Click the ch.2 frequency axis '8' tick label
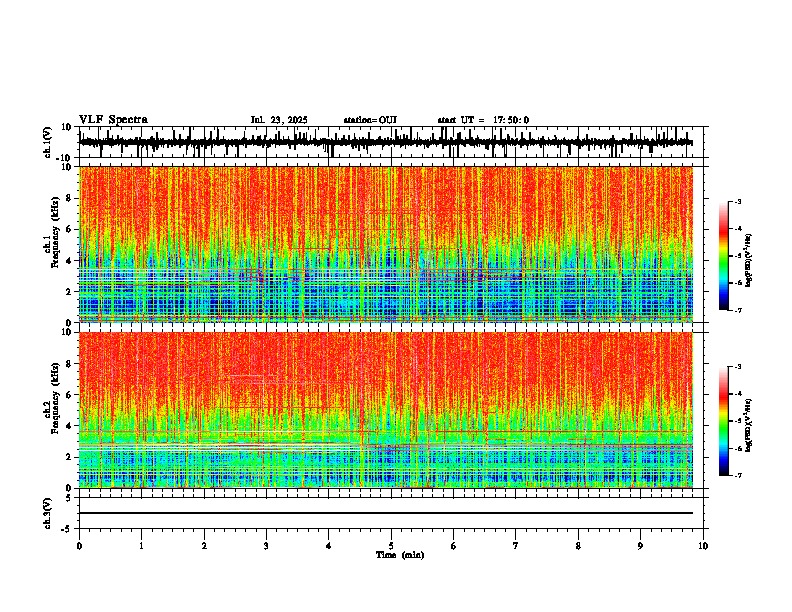The image size is (792, 612). (70, 363)
